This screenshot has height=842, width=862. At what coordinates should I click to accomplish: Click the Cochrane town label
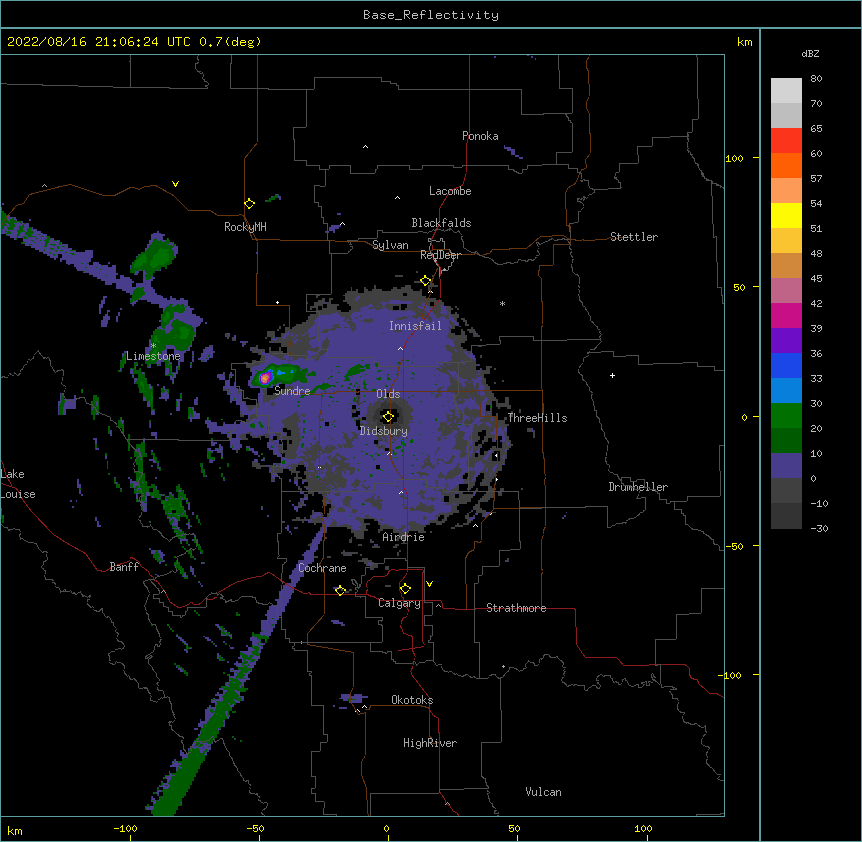pos(322,568)
